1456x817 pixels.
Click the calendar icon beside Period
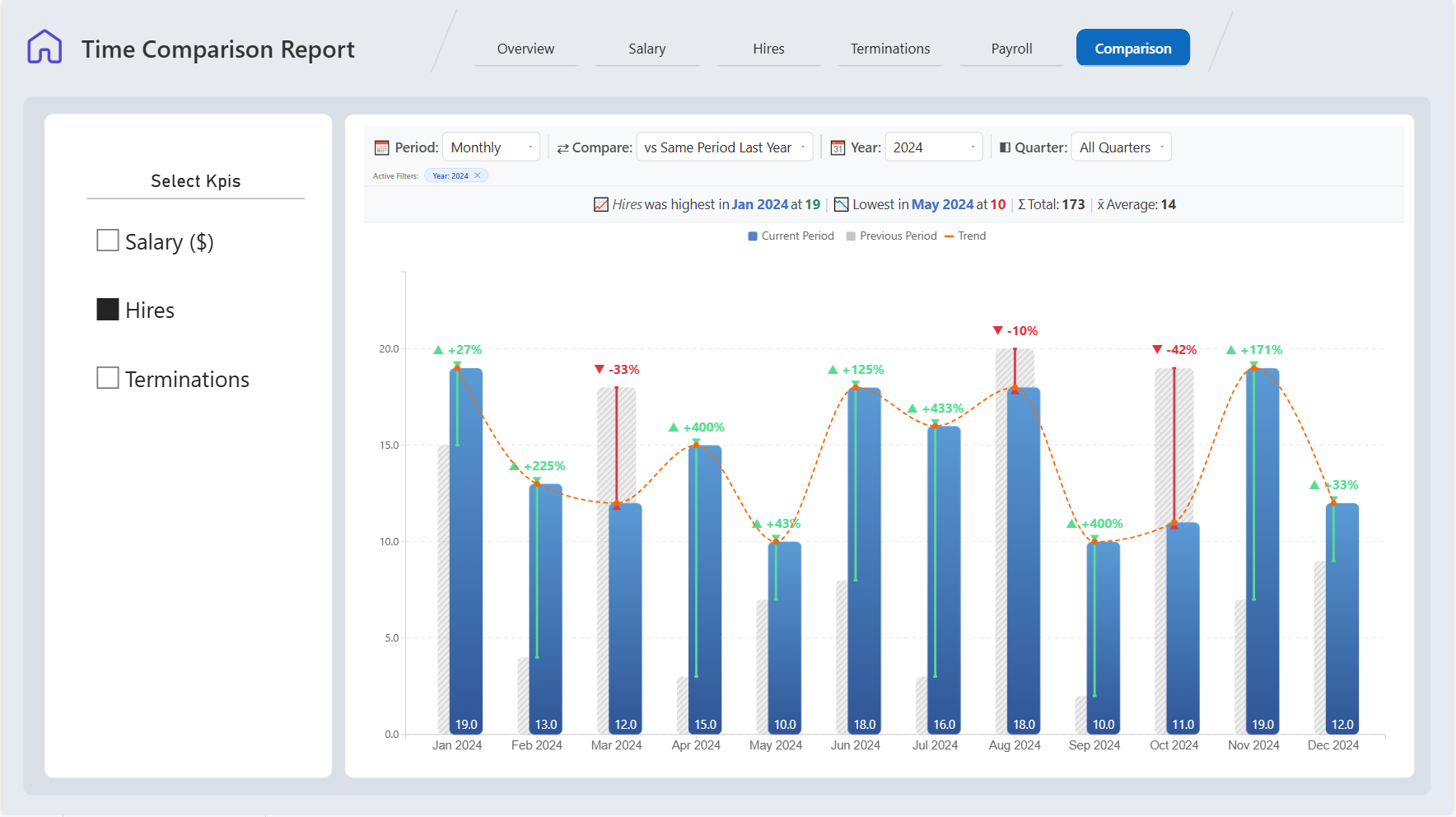coord(381,147)
